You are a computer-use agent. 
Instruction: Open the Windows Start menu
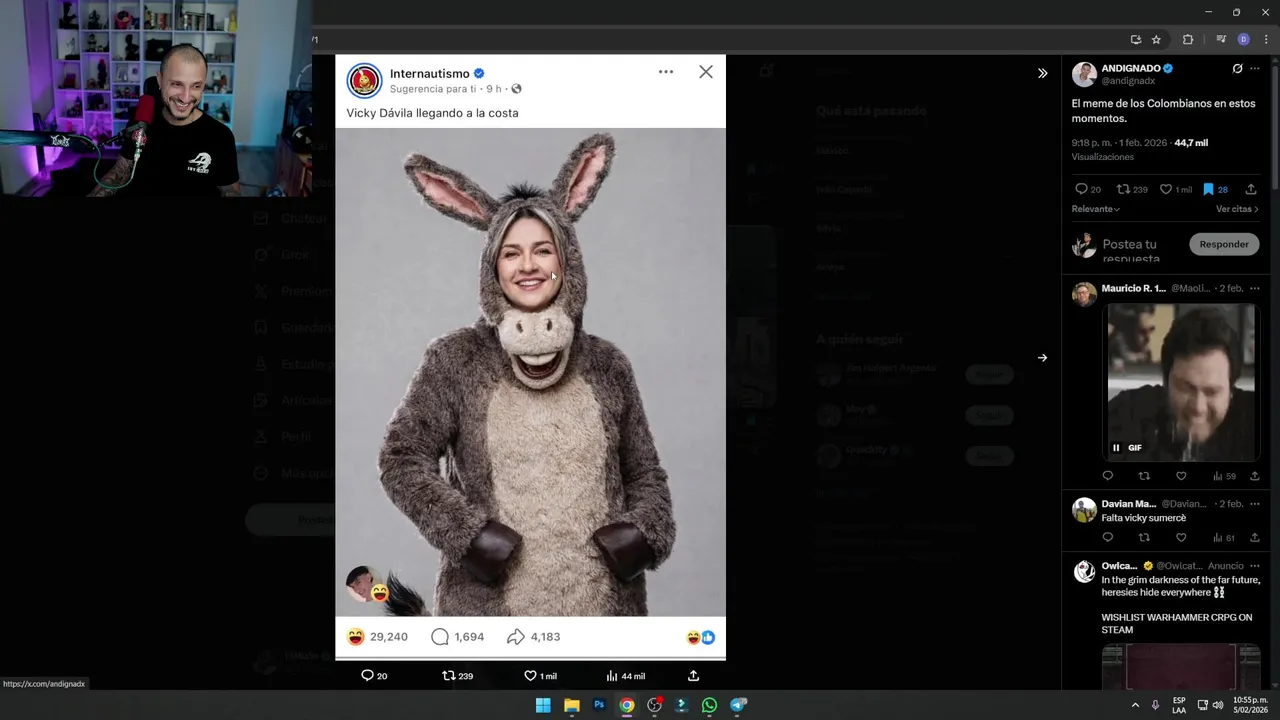click(x=543, y=705)
